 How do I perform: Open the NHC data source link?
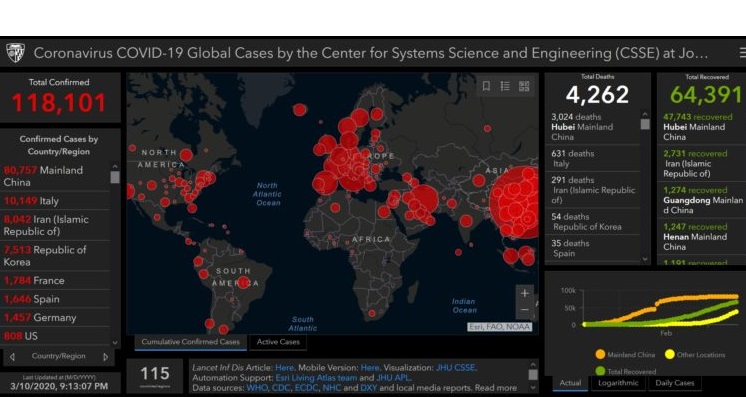click(332, 388)
